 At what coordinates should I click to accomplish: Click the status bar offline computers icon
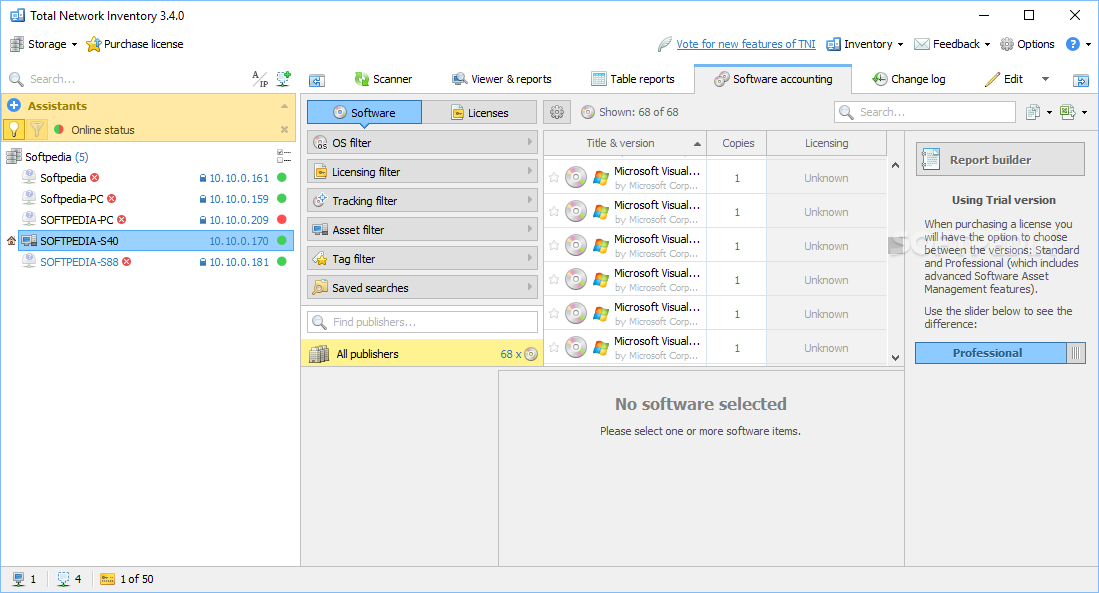coord(63,579)
